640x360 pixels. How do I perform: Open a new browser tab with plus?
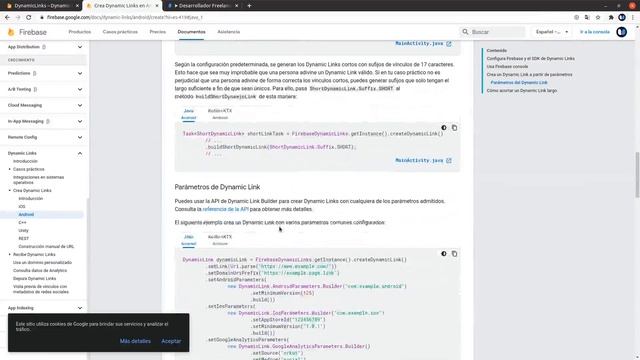[x=249, y=6]
